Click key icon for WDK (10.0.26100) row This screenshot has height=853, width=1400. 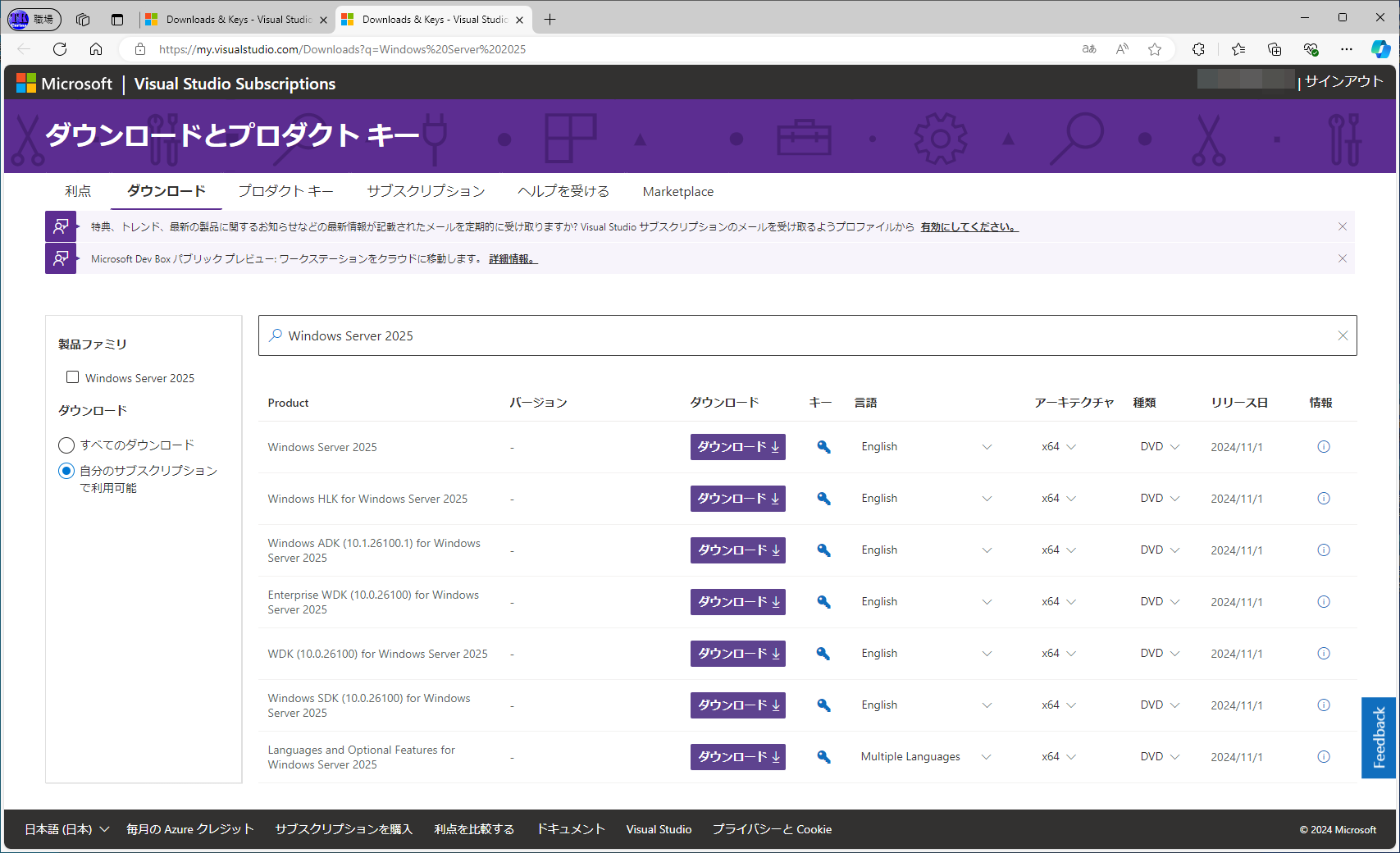point(823,654)
